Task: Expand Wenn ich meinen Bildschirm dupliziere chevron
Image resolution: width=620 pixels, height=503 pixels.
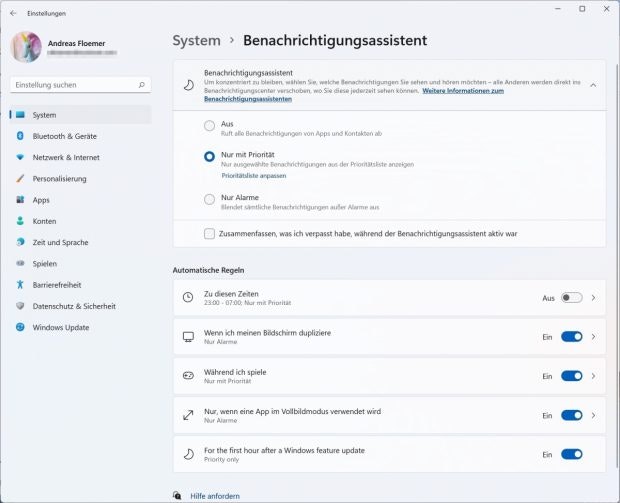Action: pos(593,337)
